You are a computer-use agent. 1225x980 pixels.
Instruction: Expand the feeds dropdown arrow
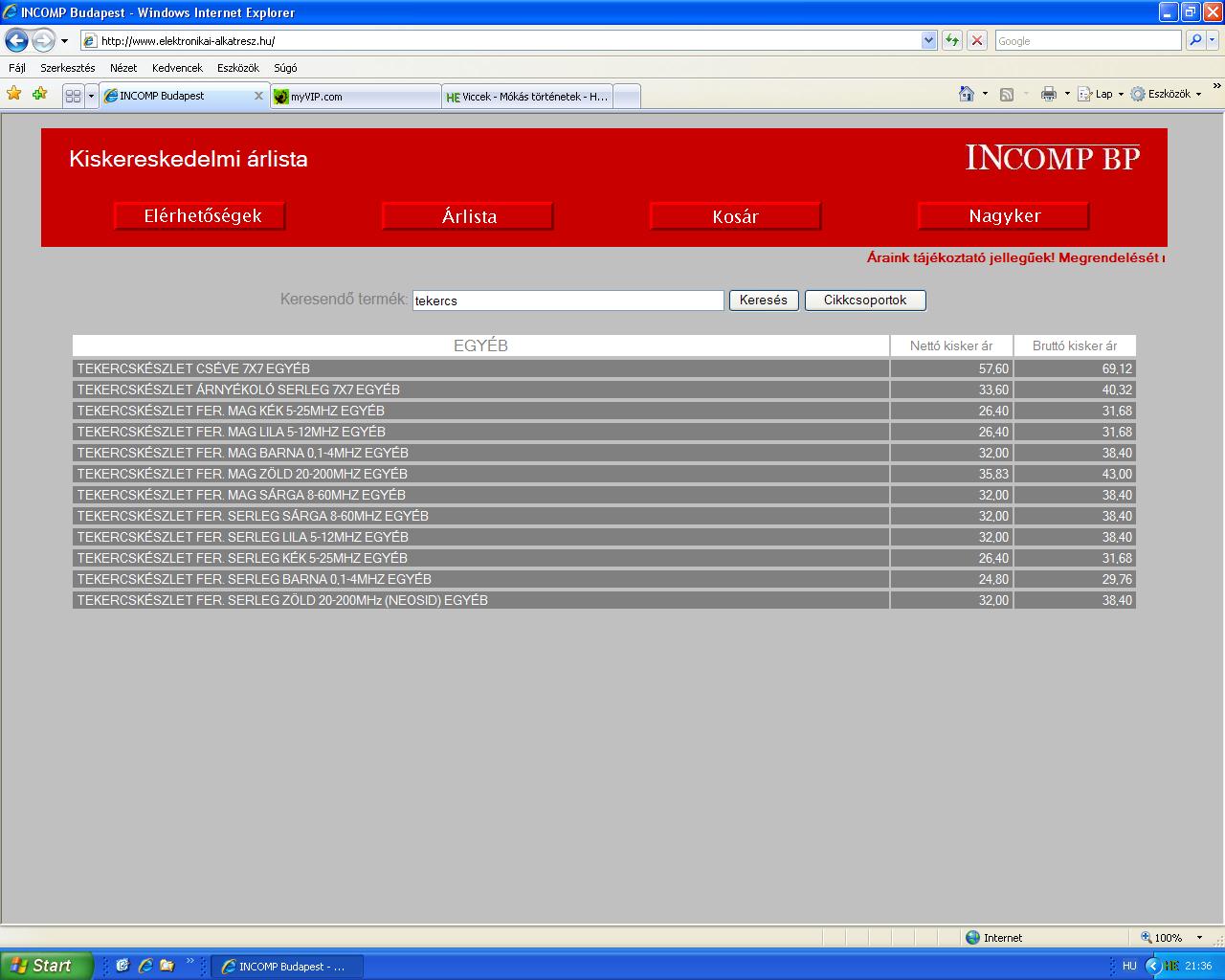(x=1026, y=94)
